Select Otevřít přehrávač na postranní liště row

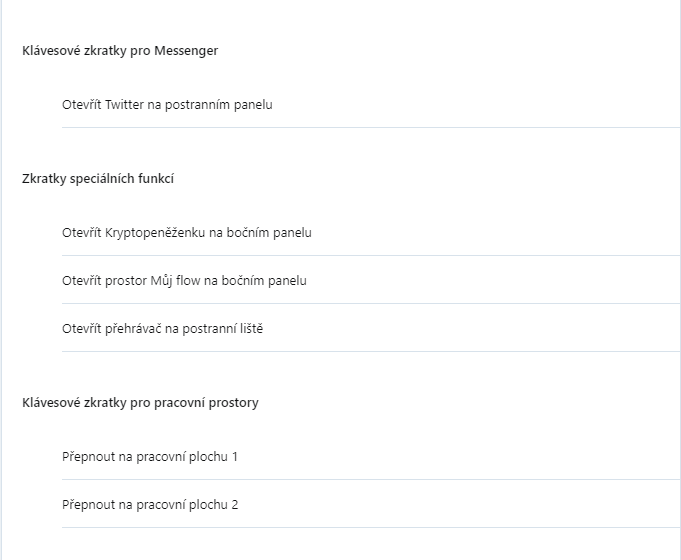[371, 328]
